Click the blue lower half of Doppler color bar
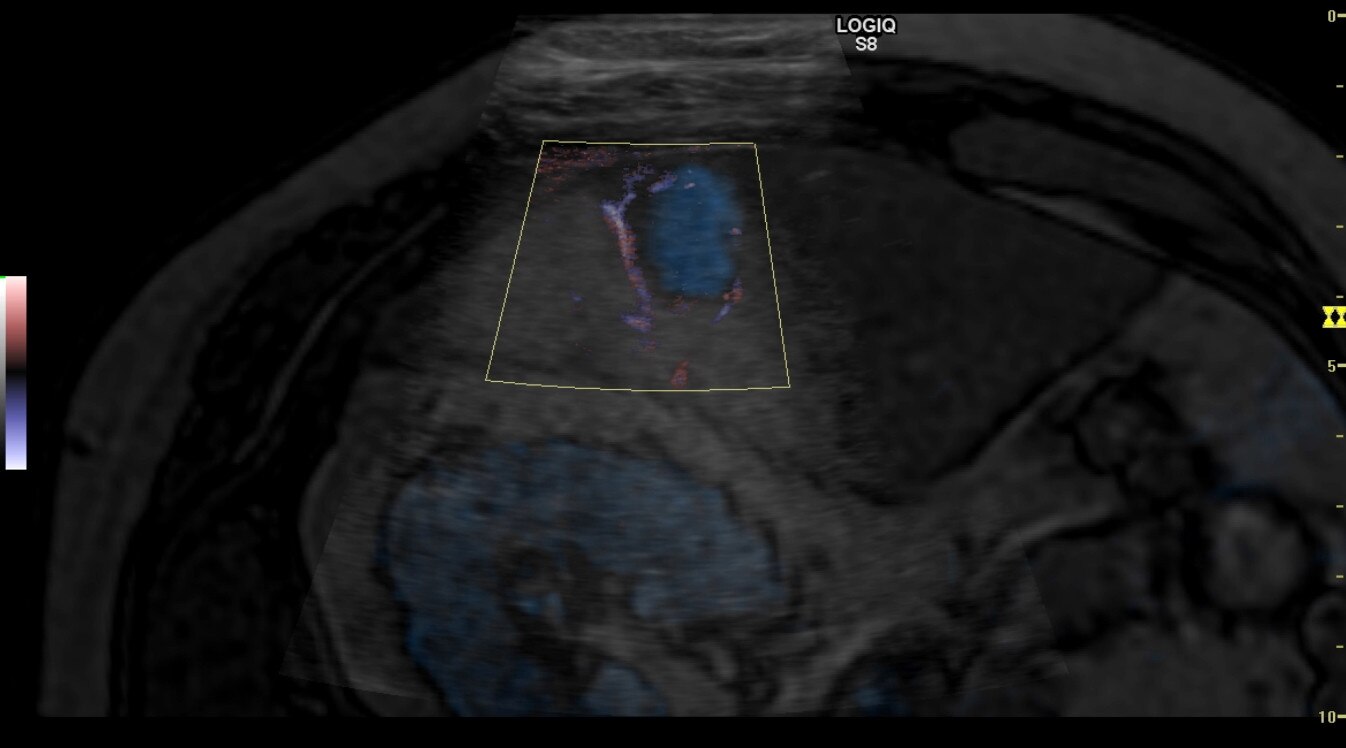 (x=16, y=430)
